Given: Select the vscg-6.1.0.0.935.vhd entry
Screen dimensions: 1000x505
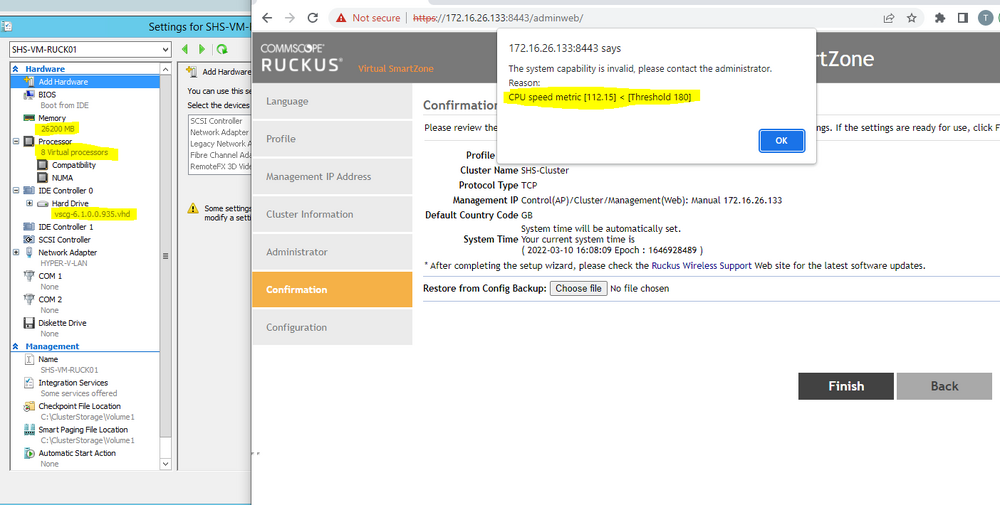Looking at the screenshot, I should (92, 214).
